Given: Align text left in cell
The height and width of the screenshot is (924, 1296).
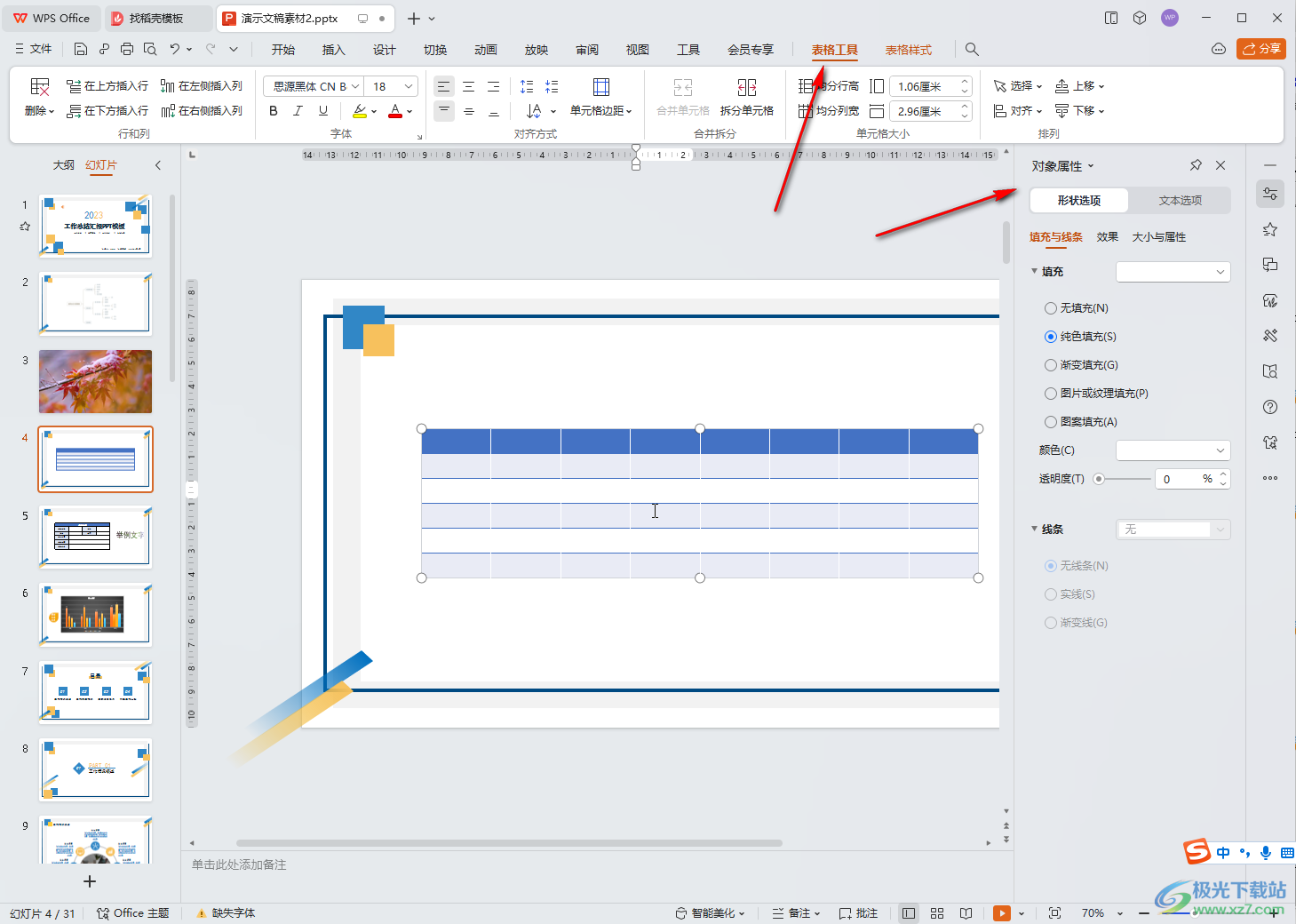Looking at the screenshot, I should pyautogui.click(x=443, y=86).
